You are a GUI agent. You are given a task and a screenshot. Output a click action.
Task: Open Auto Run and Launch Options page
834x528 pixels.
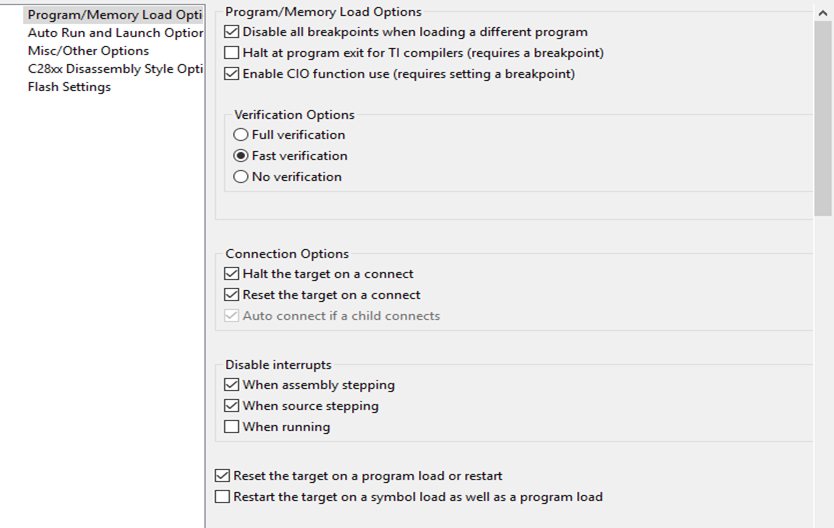(115, 33)
